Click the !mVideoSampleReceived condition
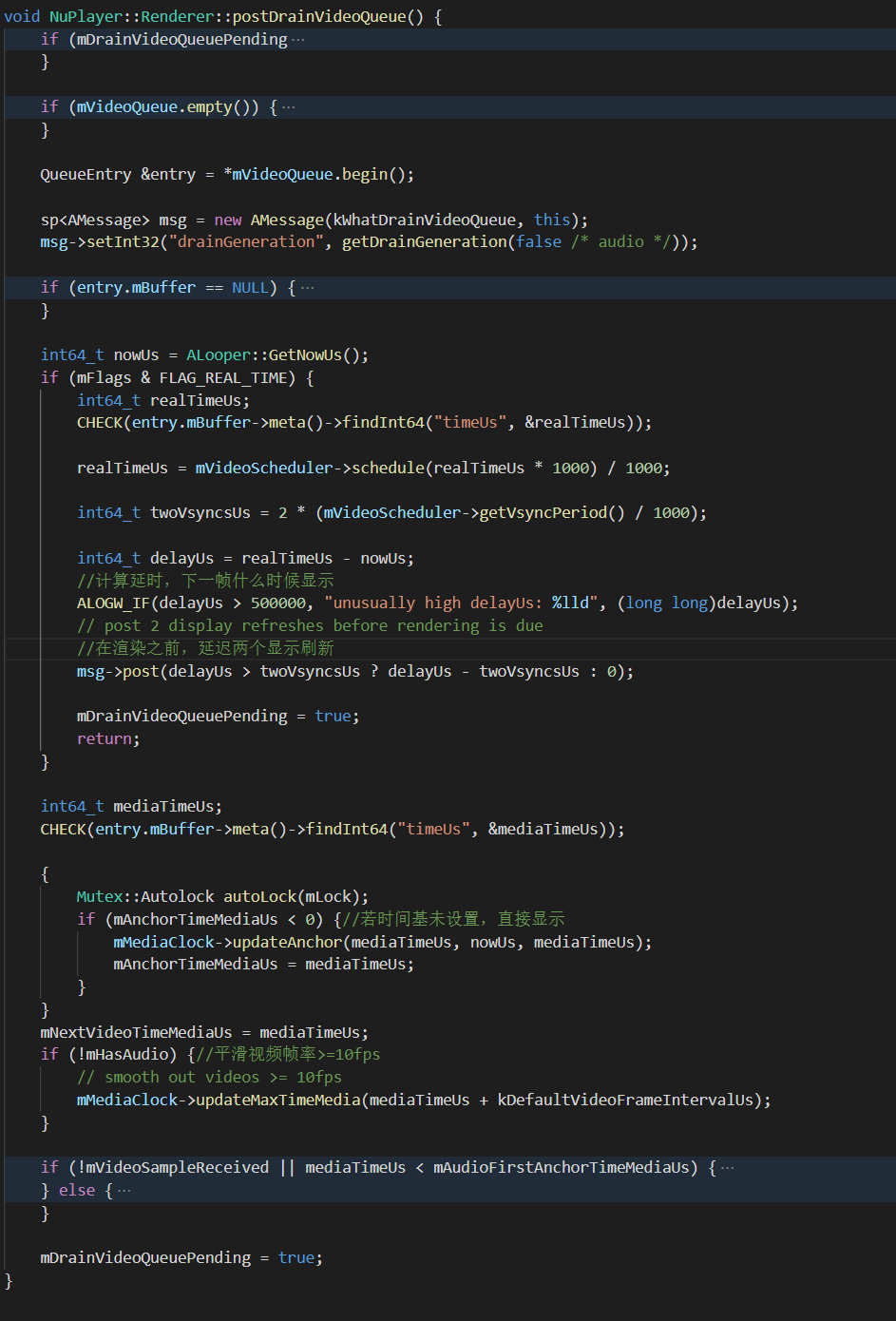 (173, 1168)
